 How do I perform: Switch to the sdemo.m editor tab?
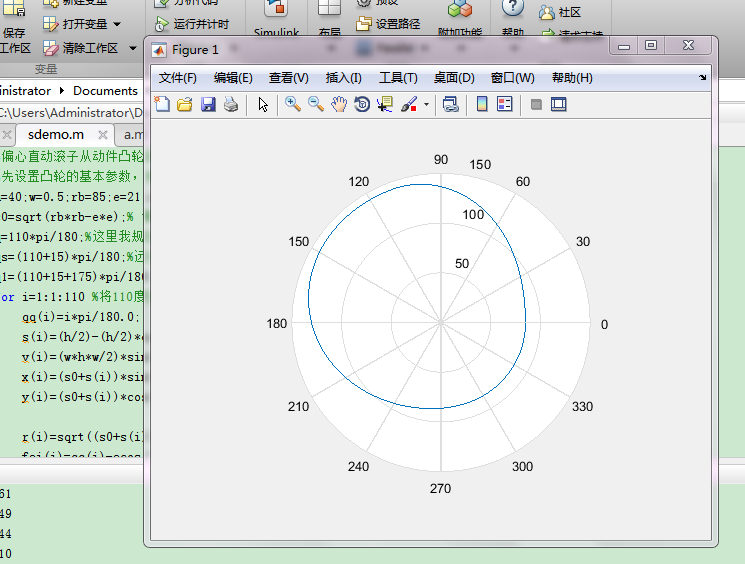[x=56, y=134]
